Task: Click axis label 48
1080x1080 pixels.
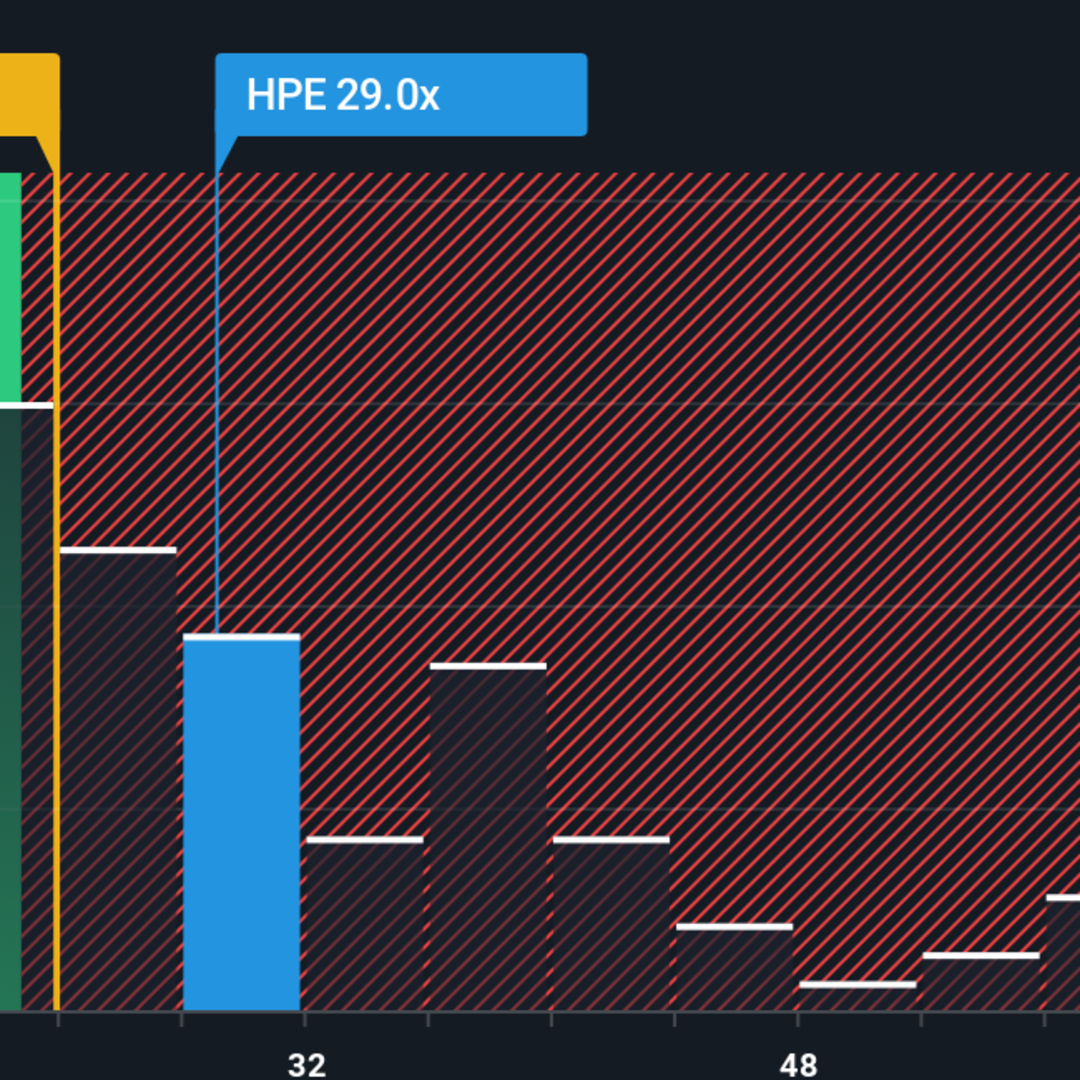Action: (x=798, y=1066)
